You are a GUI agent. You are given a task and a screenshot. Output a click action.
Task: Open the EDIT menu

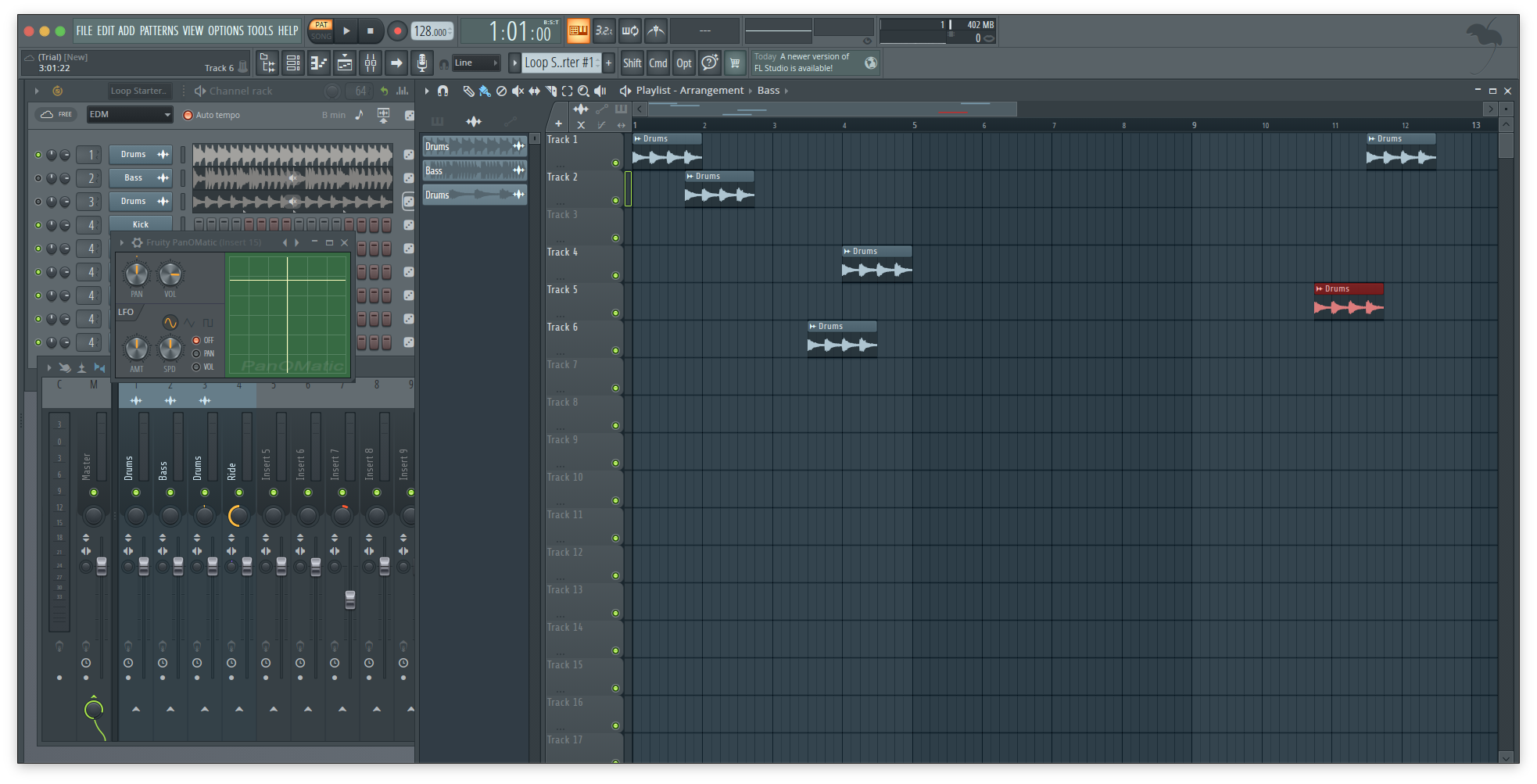tap(106, 31)
